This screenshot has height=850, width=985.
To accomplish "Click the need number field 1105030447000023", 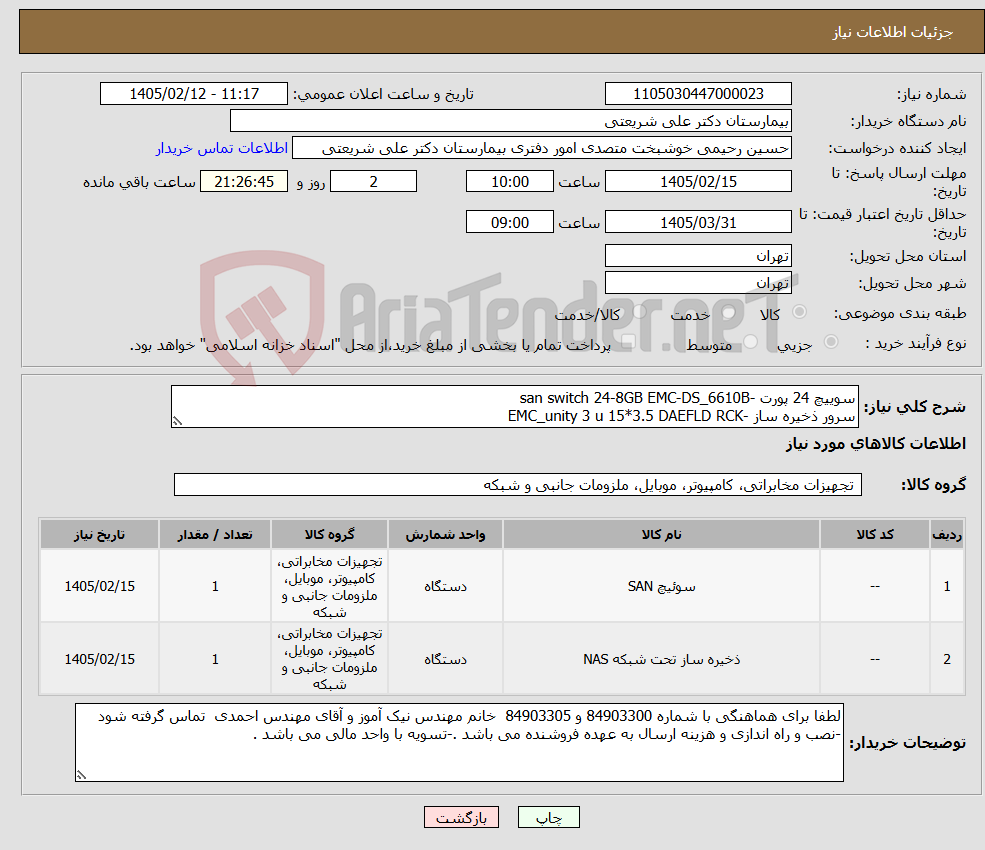I will pos(698,94).
